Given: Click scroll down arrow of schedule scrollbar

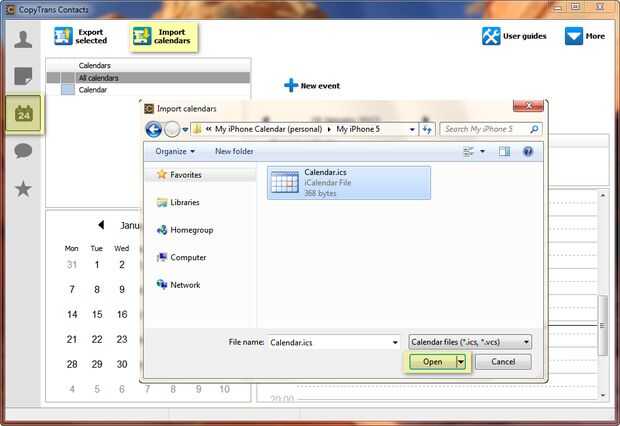Looking at the screenshot, I should pos(603,395).
